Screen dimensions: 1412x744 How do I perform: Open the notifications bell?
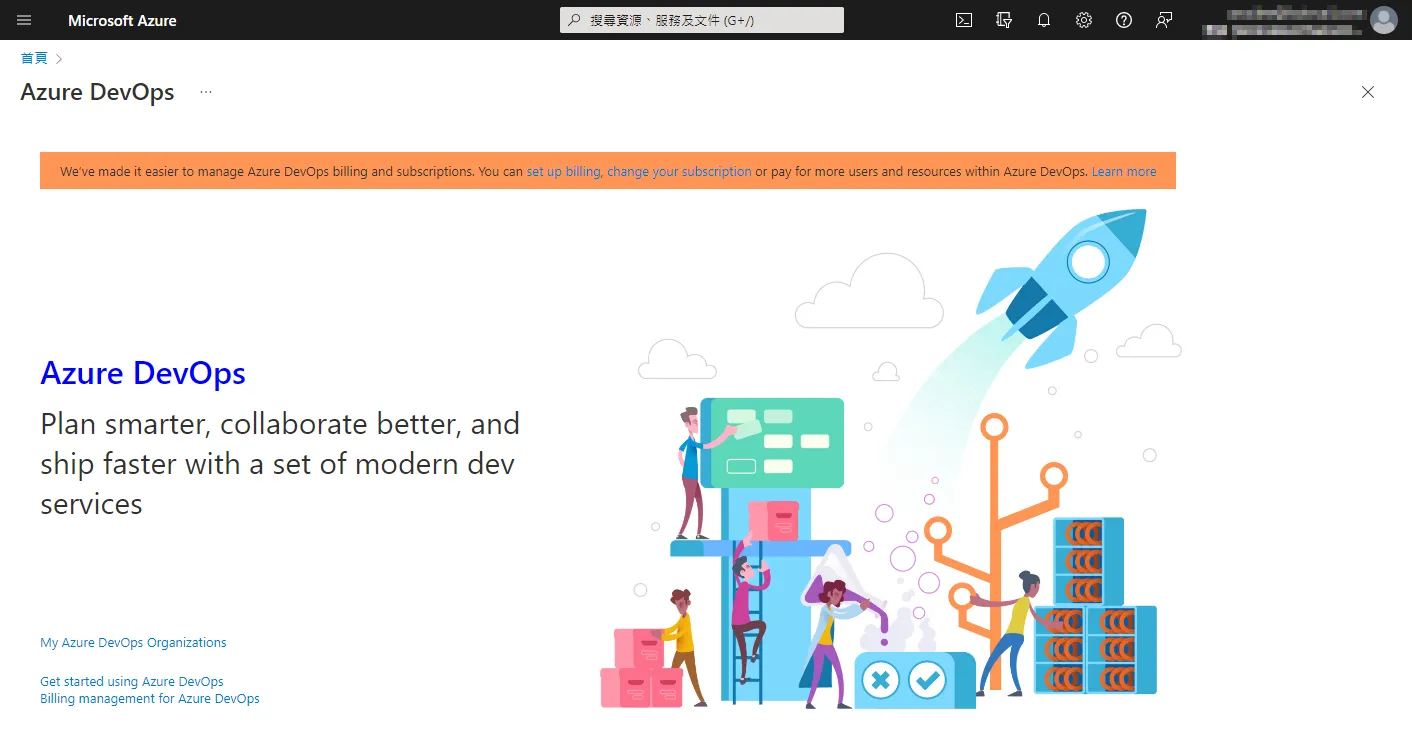pyautogui.click(x=1043, y=20)
